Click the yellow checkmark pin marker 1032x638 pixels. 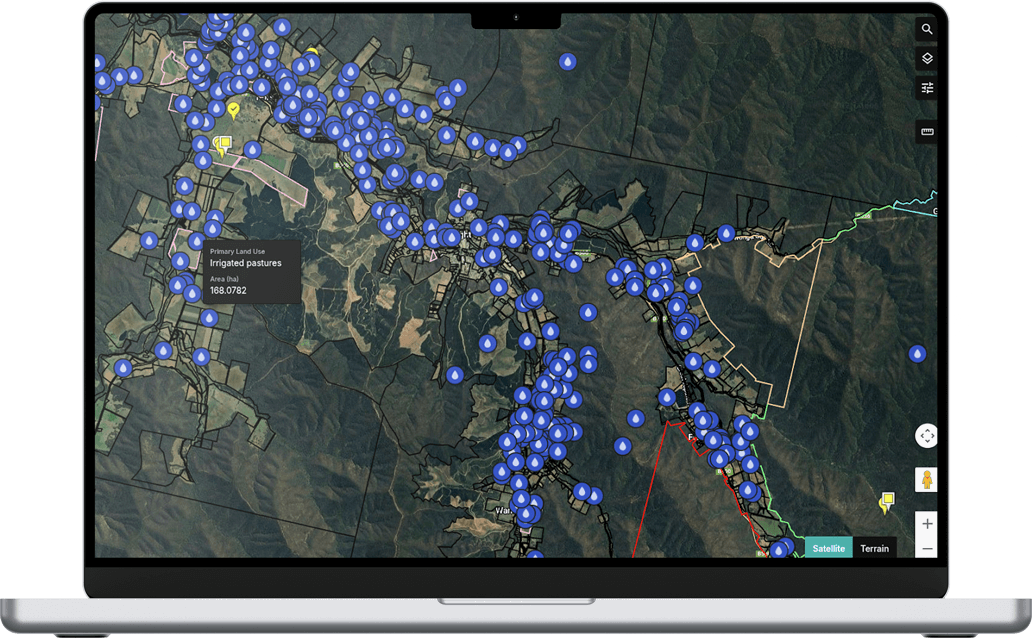[x=234, y=109]
